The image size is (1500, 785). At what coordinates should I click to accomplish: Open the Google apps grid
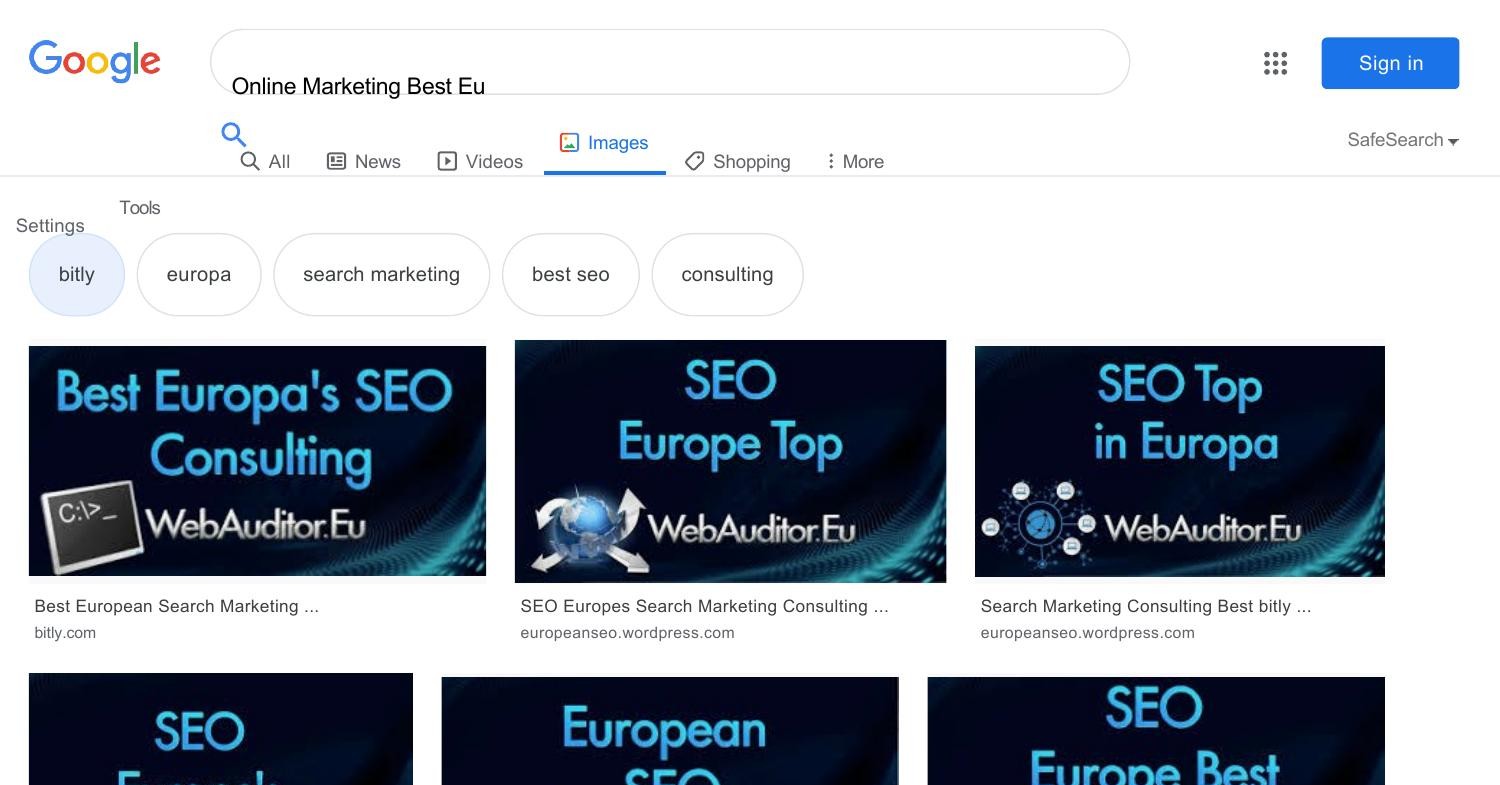point(1275,63)
